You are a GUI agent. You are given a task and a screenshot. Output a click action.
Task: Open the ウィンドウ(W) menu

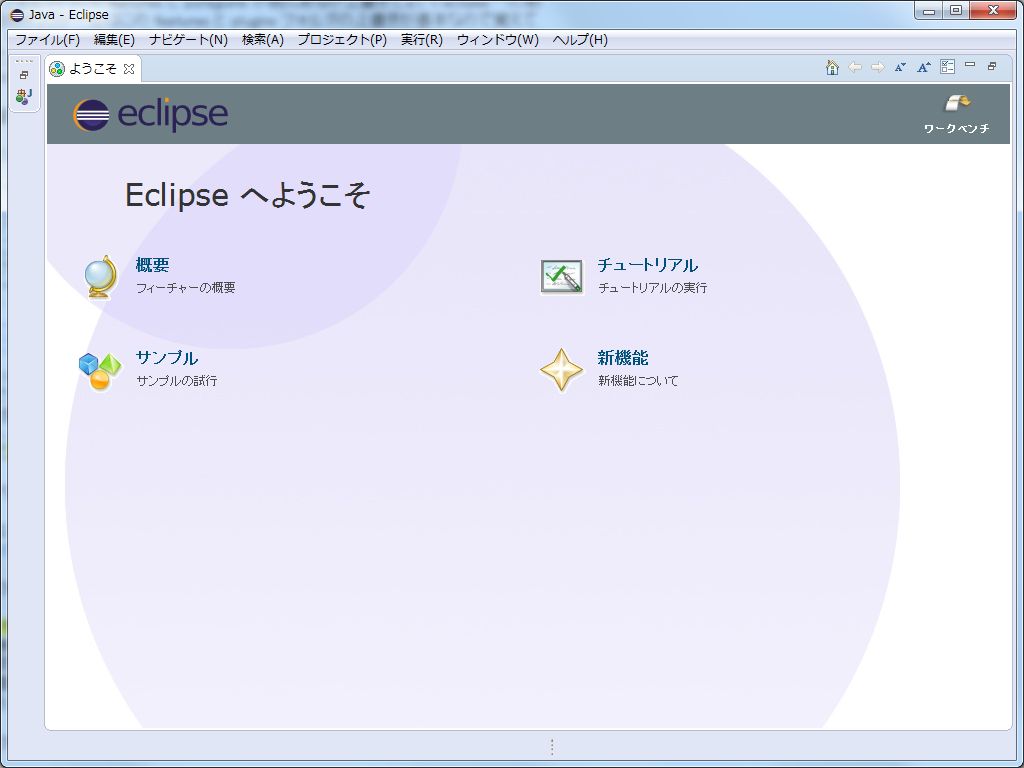pyautogui.click(x=498, y=40)
